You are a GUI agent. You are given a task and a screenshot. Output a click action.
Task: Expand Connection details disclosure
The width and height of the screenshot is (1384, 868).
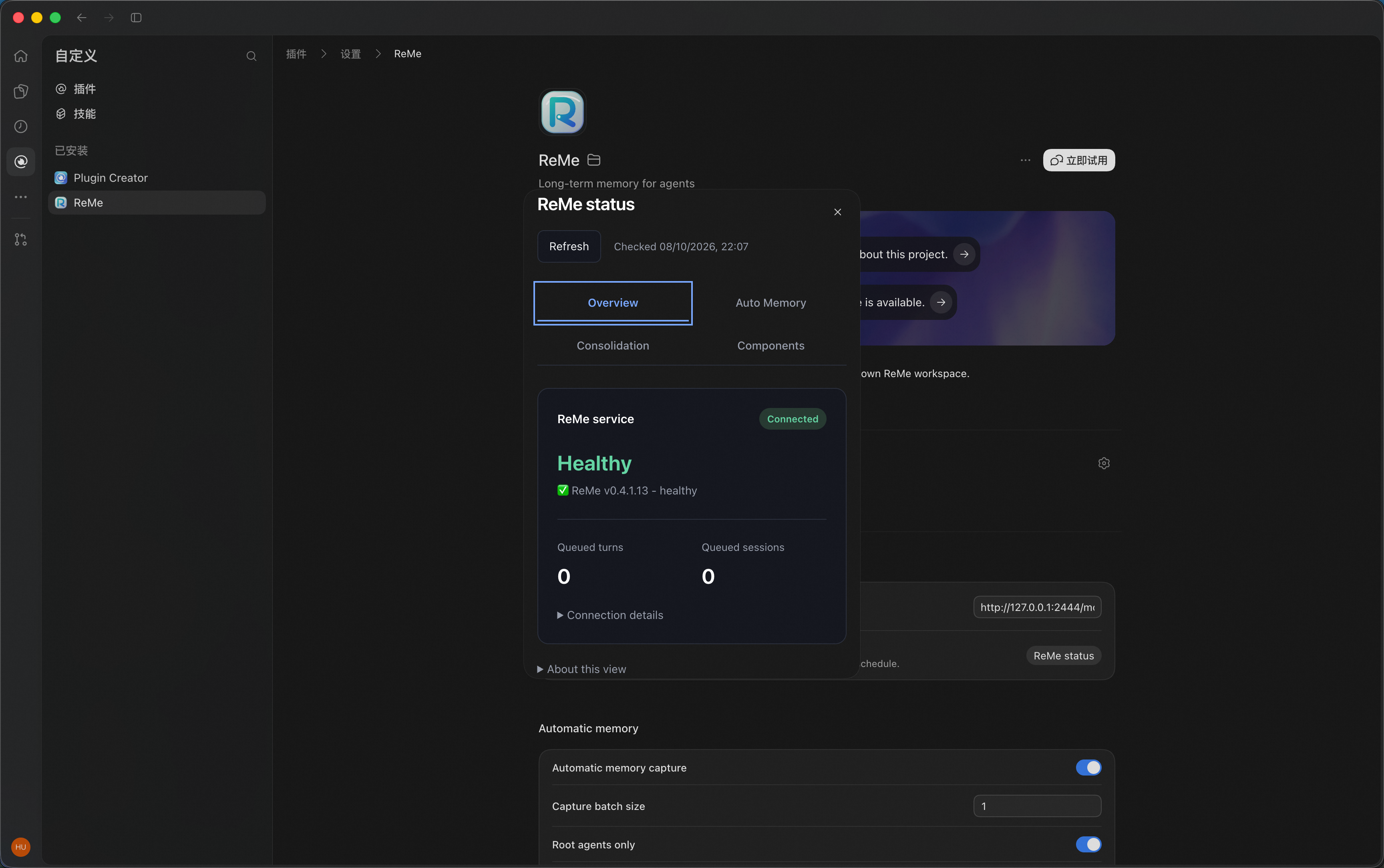pyautogui.click(x=610, y=615)
